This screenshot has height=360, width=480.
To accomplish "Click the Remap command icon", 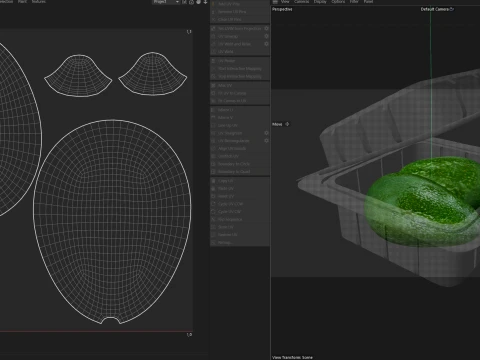I will 214,242.
